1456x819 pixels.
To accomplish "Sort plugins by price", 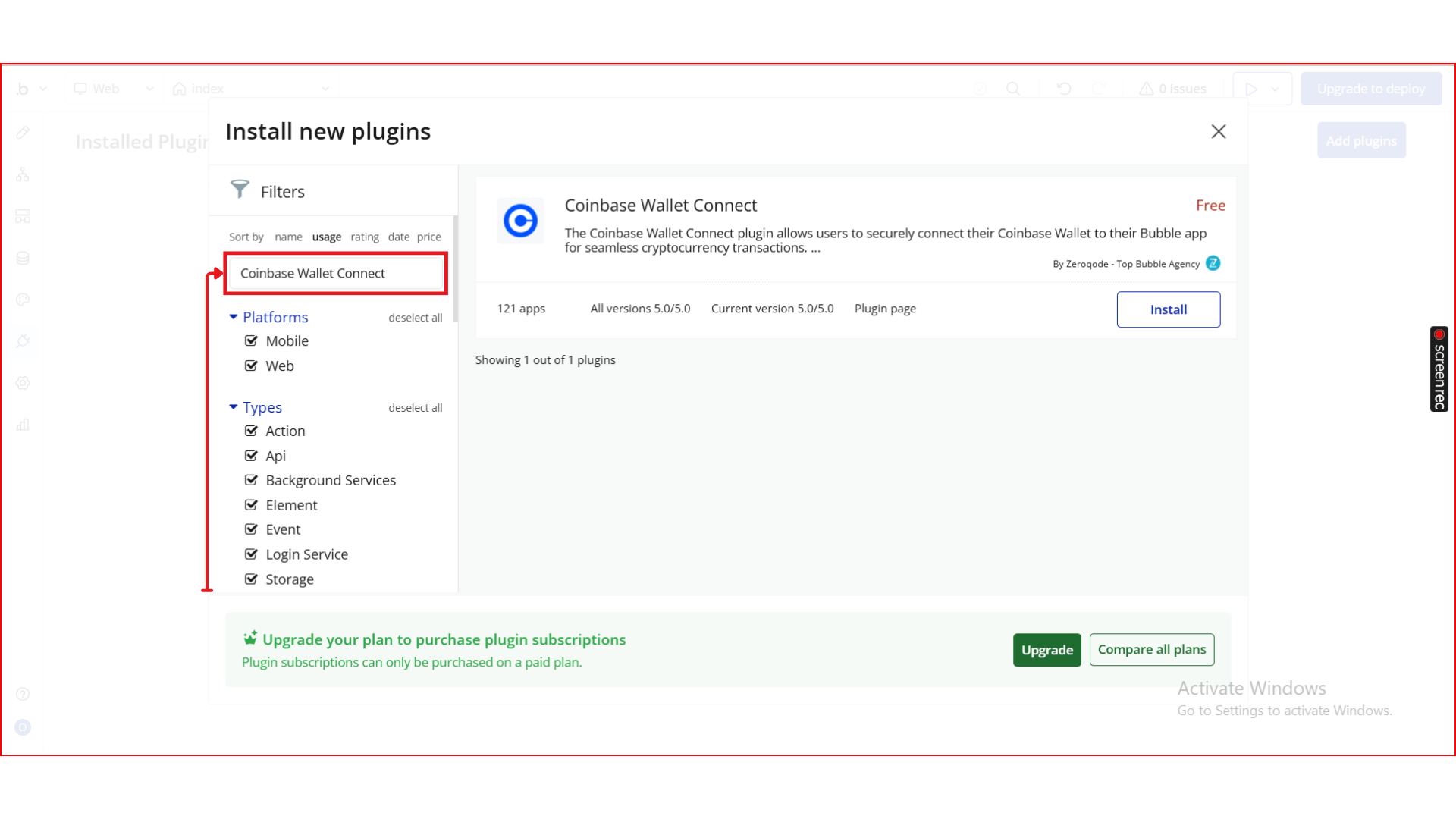I will [x=428, y=237].
